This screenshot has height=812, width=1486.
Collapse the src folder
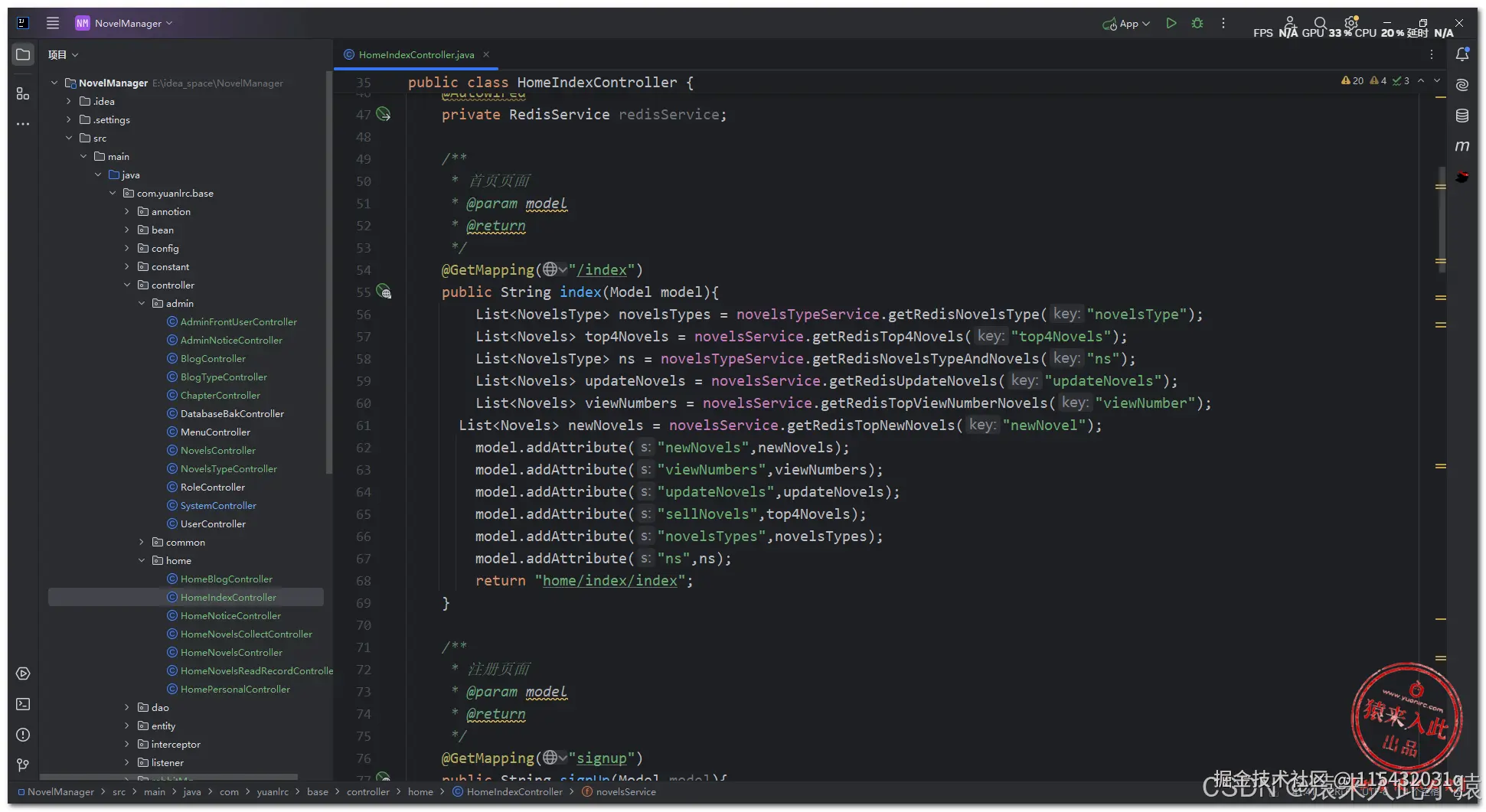[x=69, y=138]
